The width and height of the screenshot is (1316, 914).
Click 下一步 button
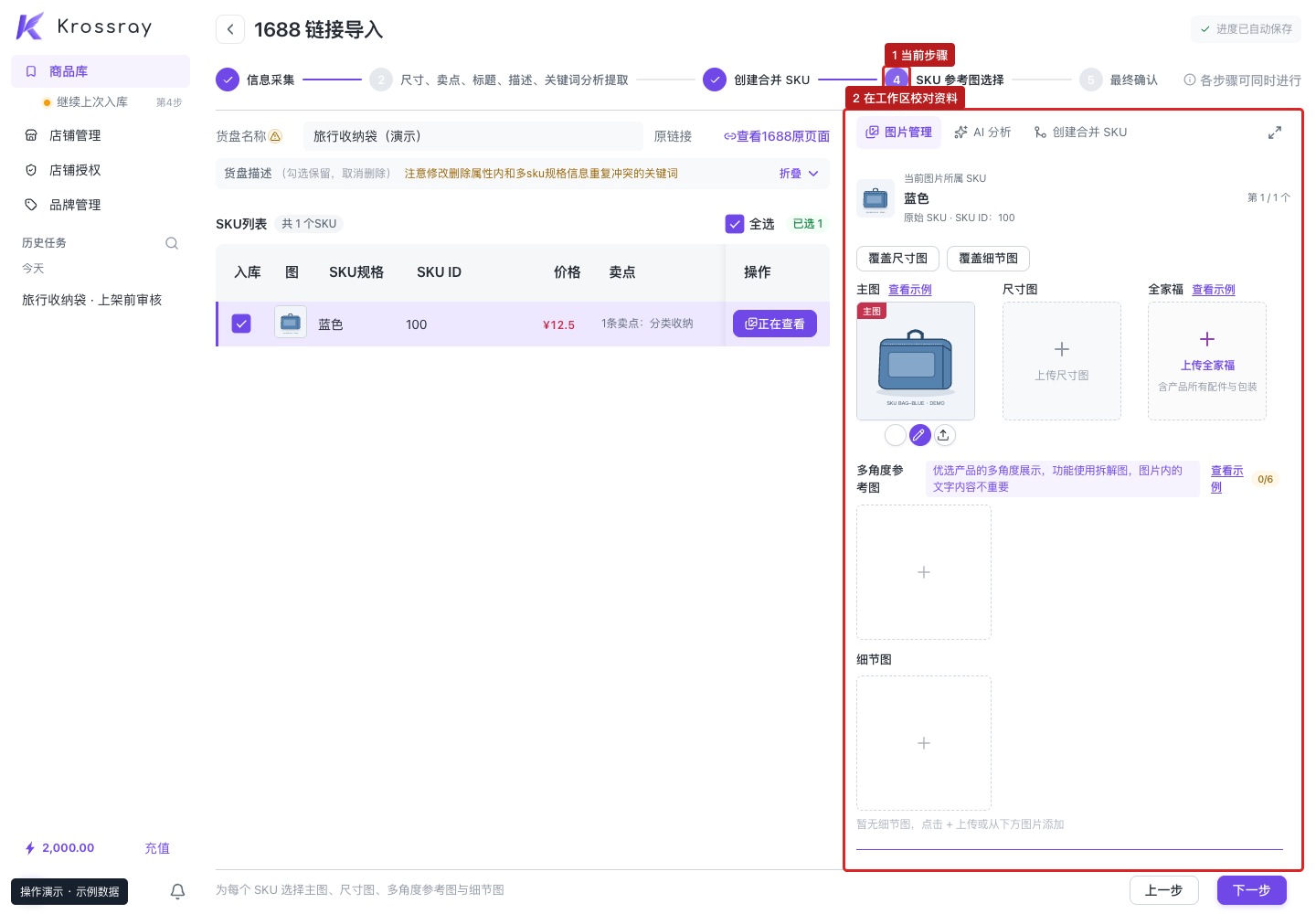click(x=1252, y=890)
